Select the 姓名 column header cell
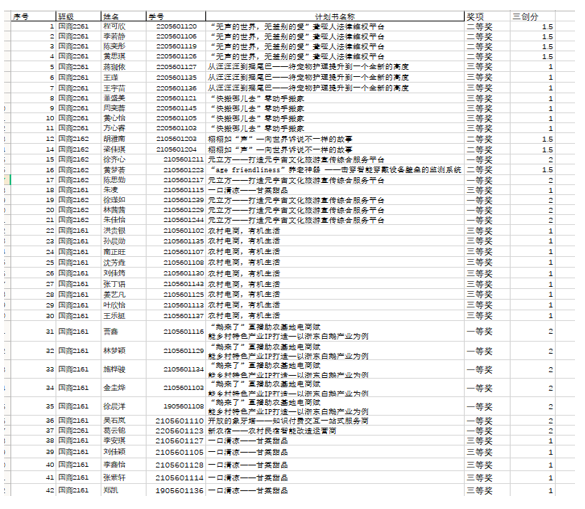 123,16
